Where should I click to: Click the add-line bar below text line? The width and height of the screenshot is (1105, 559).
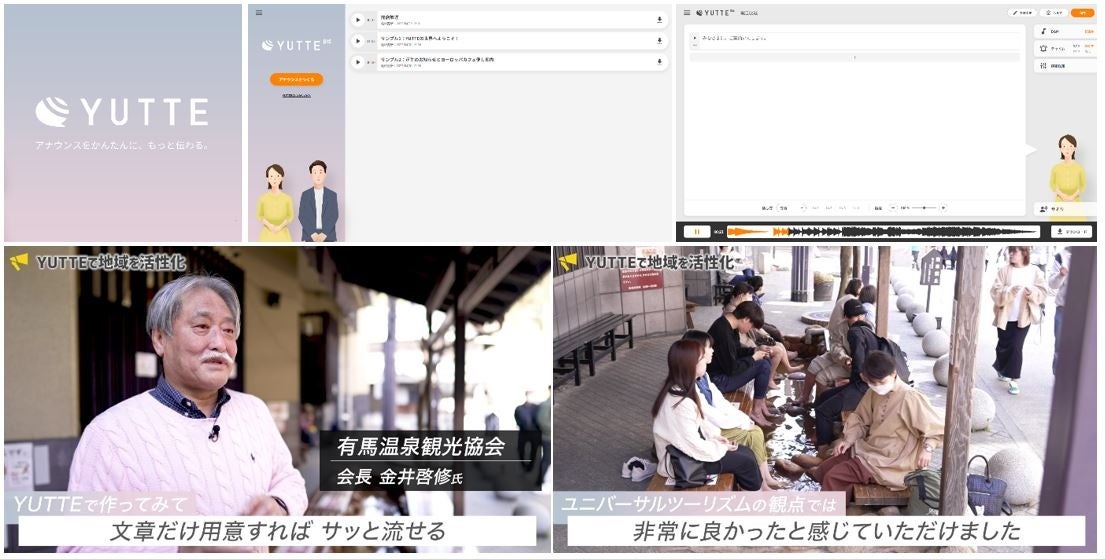[854, 57]
